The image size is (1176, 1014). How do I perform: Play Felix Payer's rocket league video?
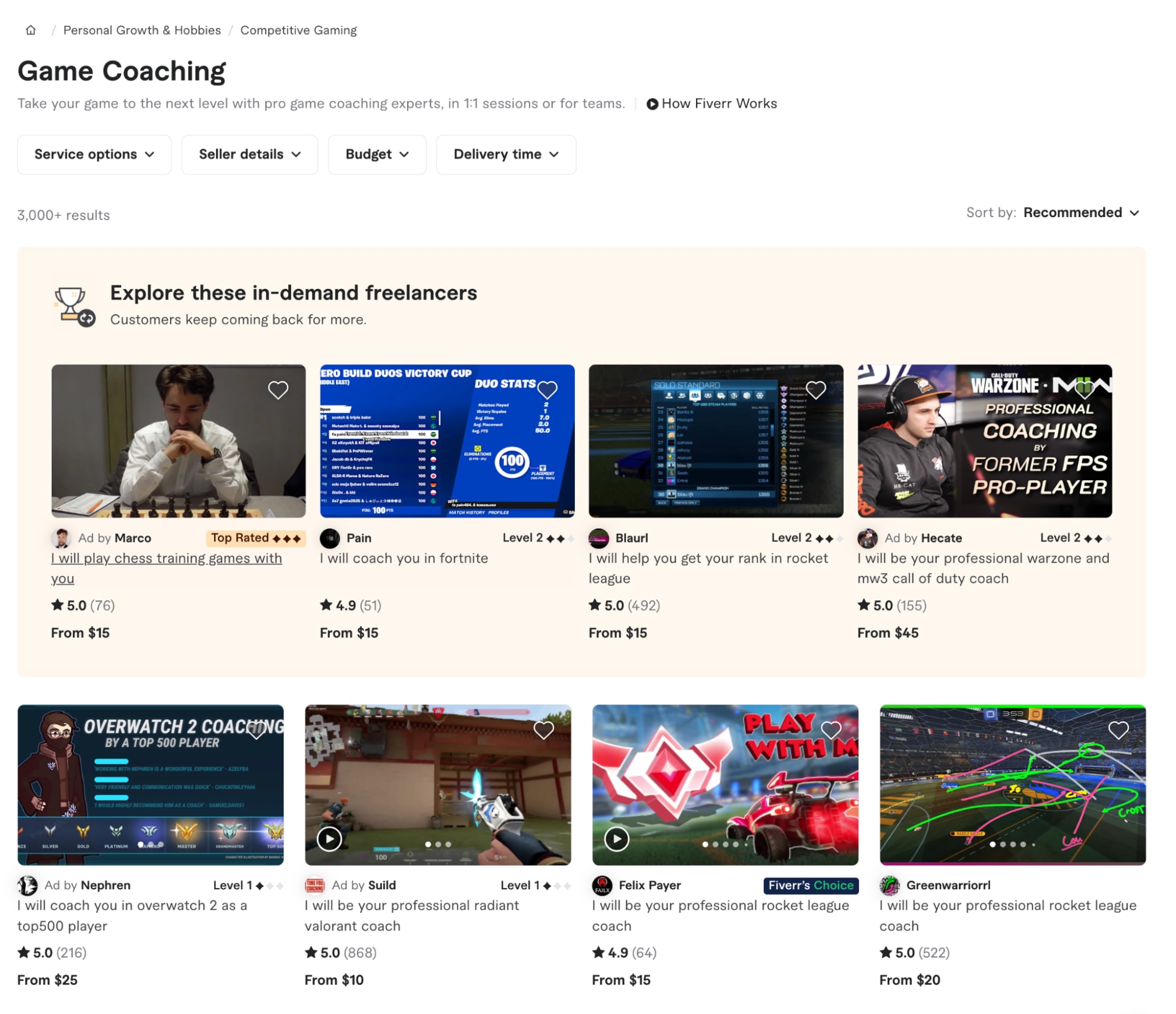tap(617, 839)
